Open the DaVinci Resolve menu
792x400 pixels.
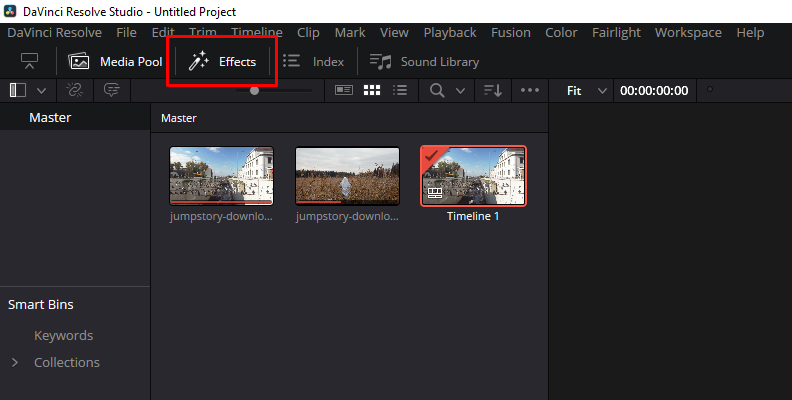55,33
